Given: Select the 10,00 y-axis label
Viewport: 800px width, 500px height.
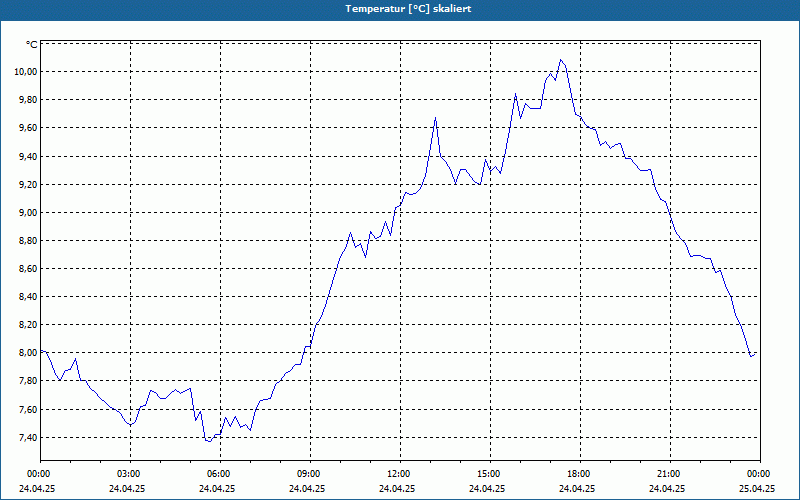Looking at the screenshot, I should (26, 71).
